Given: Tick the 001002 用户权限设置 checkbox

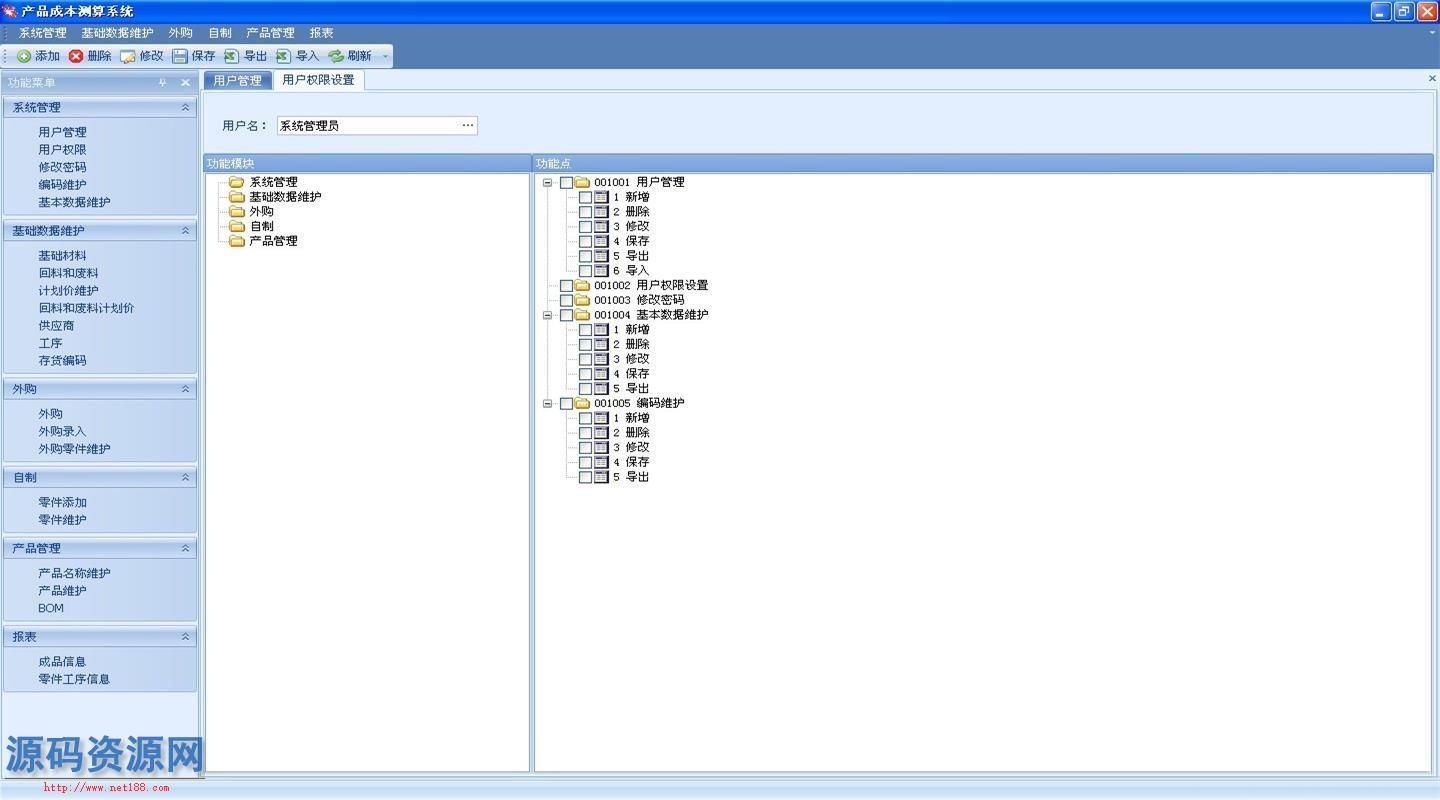Looking at the screenshot, I should pos(567,286).
